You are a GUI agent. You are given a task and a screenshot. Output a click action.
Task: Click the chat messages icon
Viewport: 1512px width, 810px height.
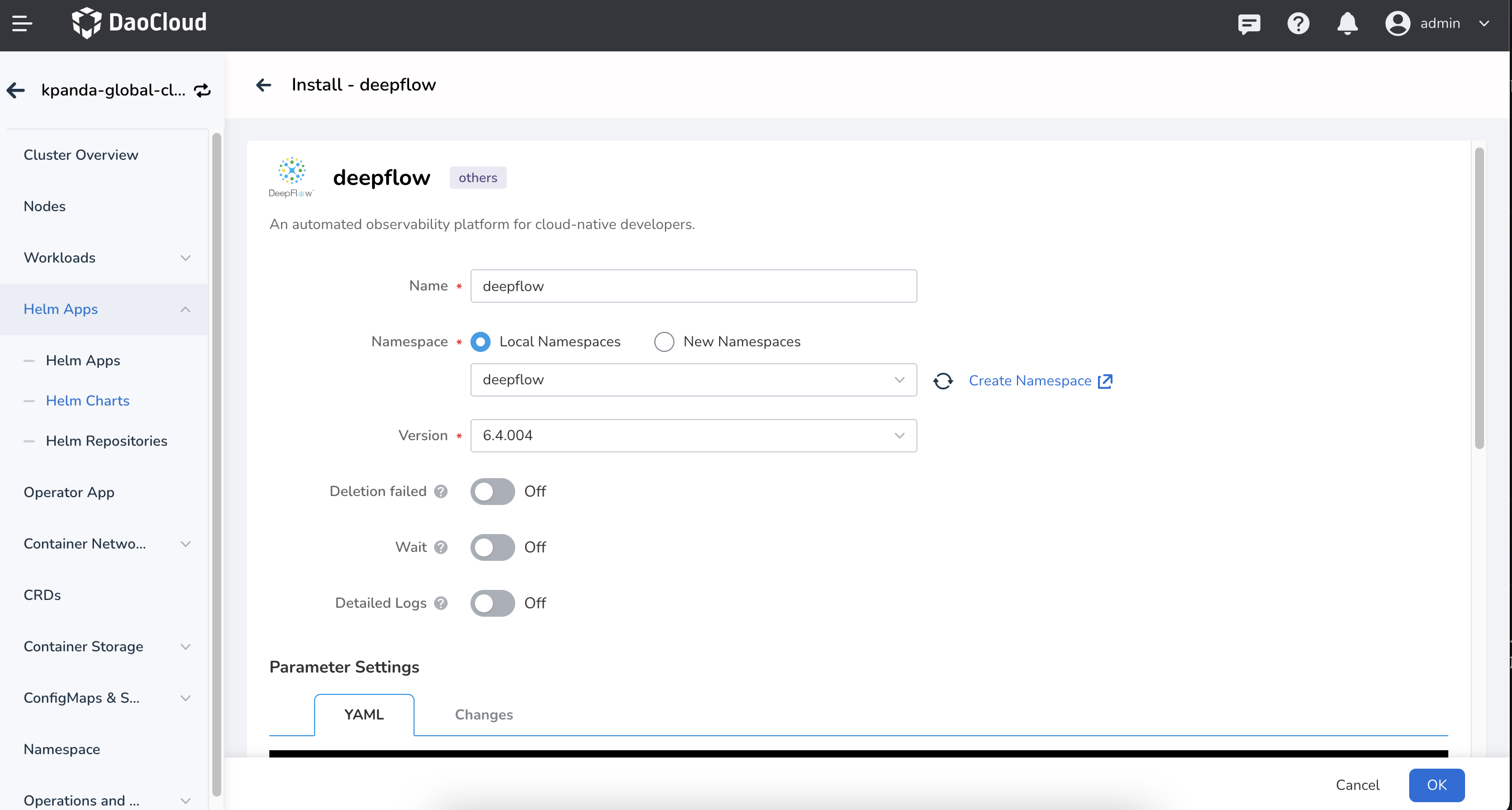1248,23
